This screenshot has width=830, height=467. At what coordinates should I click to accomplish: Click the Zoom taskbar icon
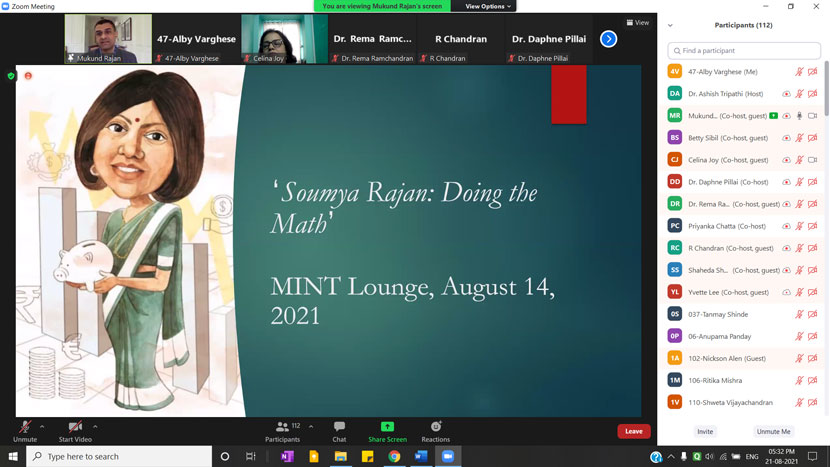448,456
